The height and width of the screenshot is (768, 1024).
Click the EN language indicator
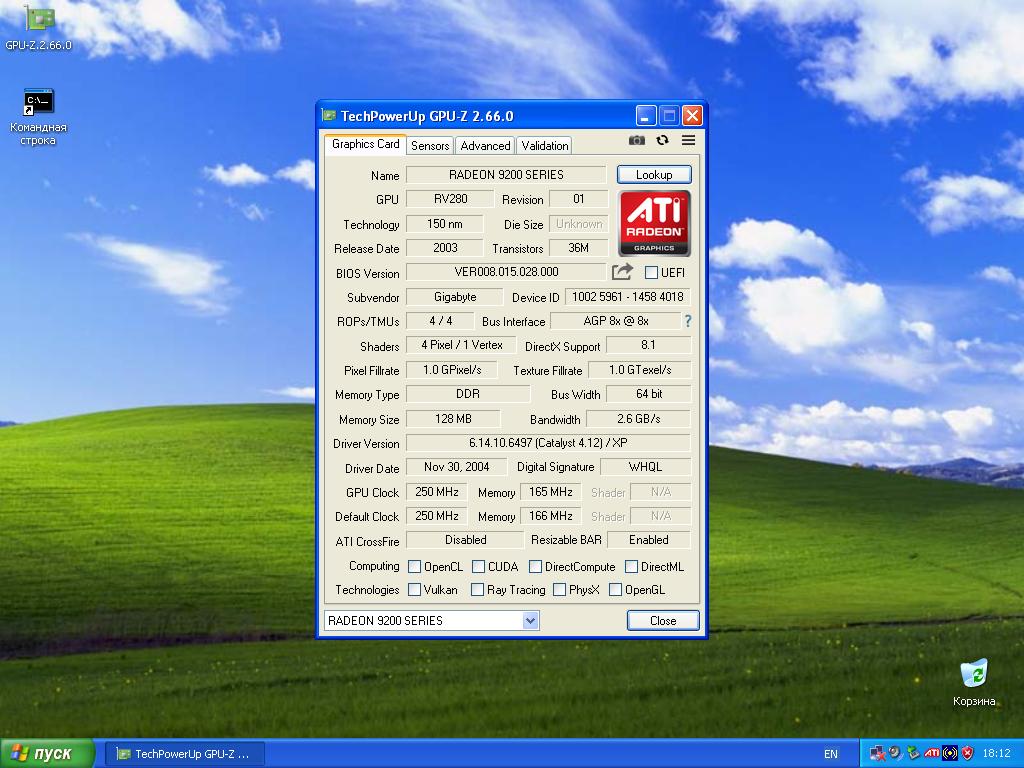830,754
